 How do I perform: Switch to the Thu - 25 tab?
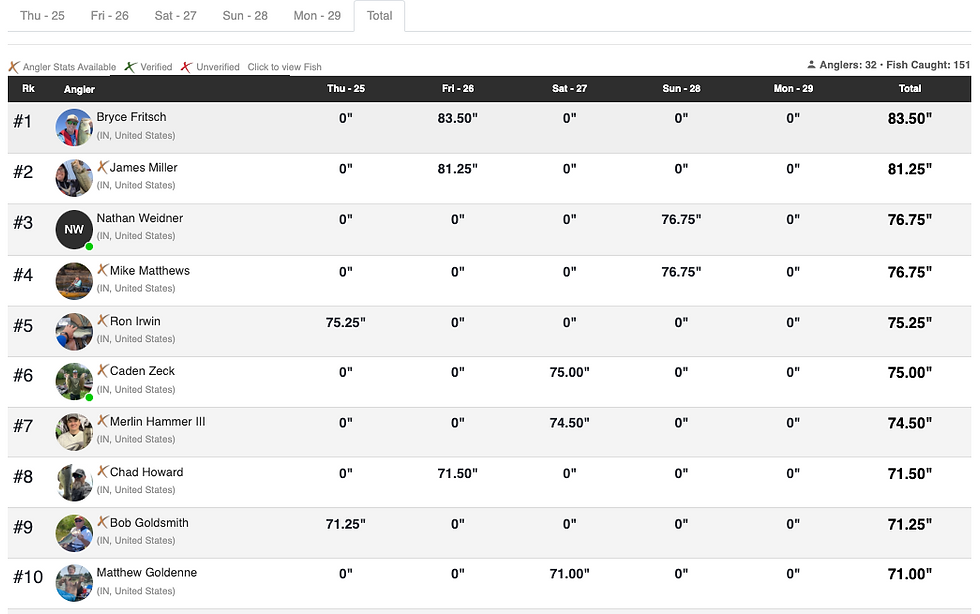(42, 16)
